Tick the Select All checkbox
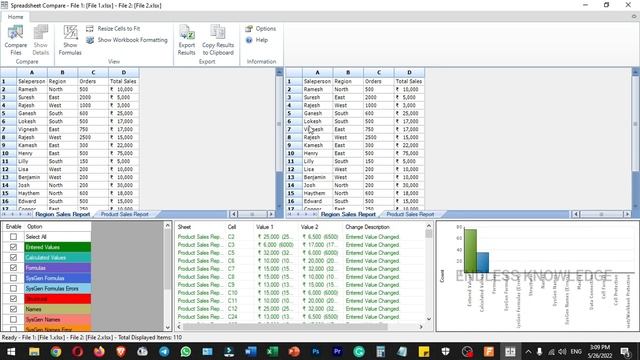 13,237
